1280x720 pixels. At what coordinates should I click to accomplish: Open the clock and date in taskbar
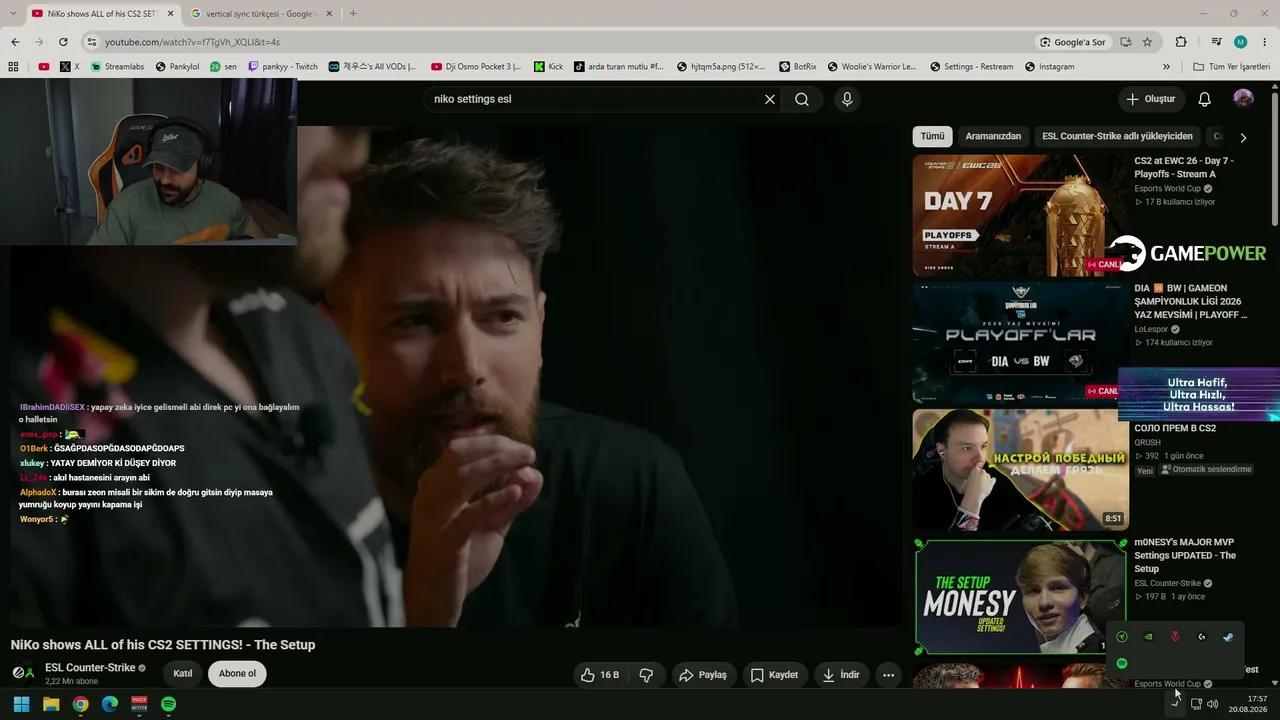(1250, 704)
